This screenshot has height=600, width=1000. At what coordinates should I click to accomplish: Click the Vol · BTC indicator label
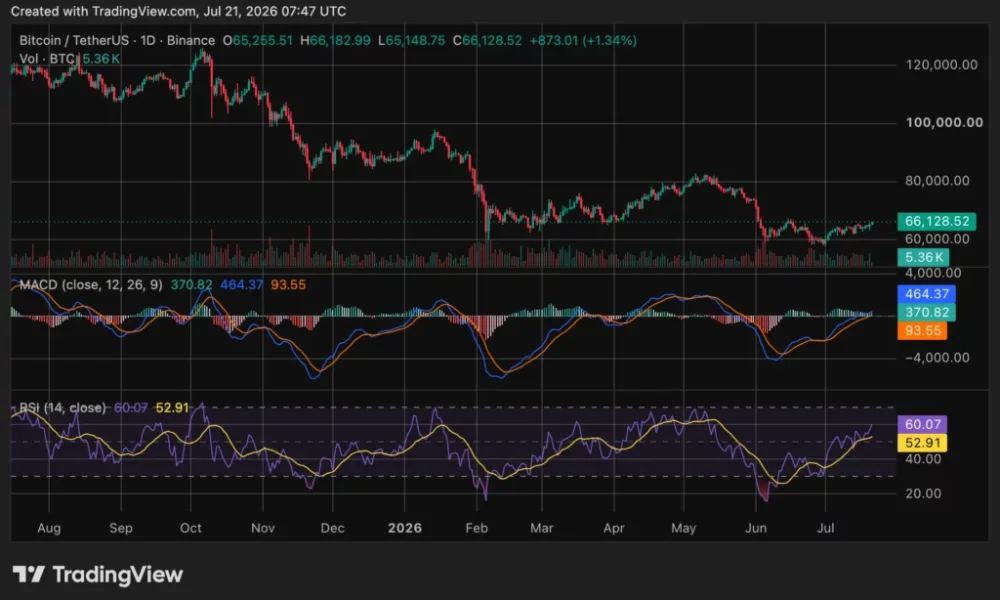tap(47, 59)
